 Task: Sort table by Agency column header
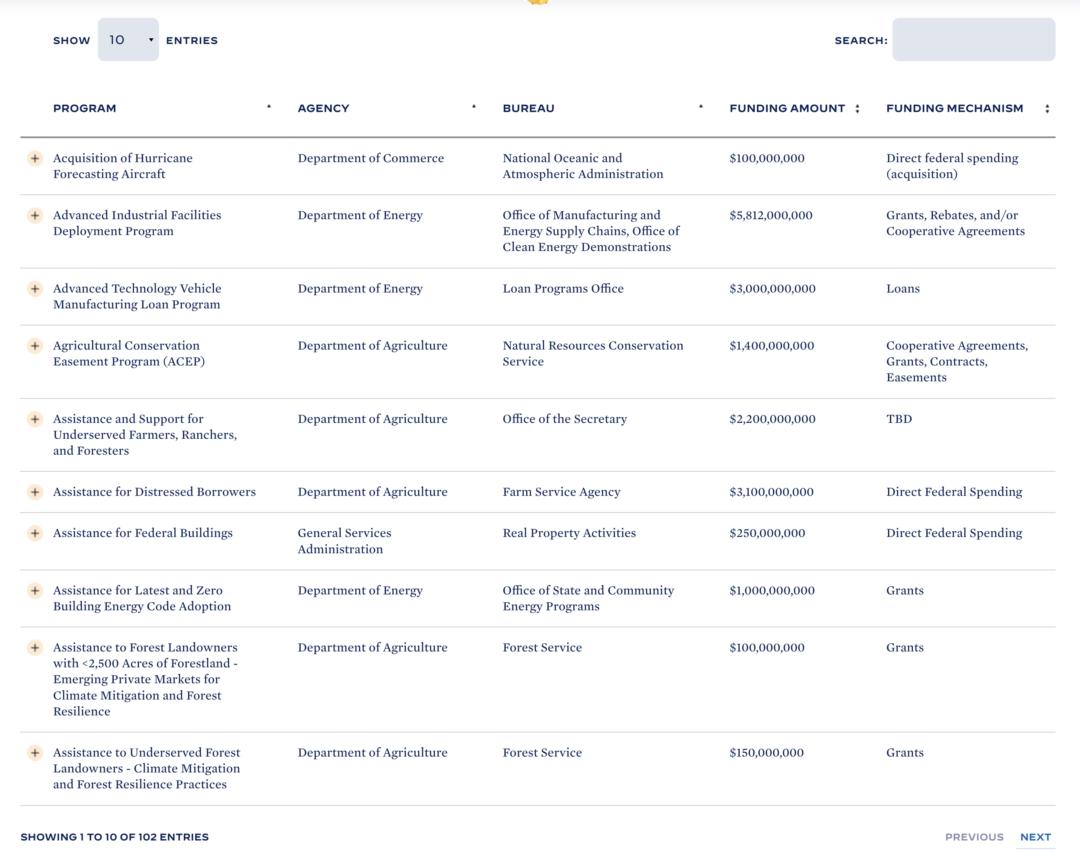pyautogui.click(x=323, y=108)
